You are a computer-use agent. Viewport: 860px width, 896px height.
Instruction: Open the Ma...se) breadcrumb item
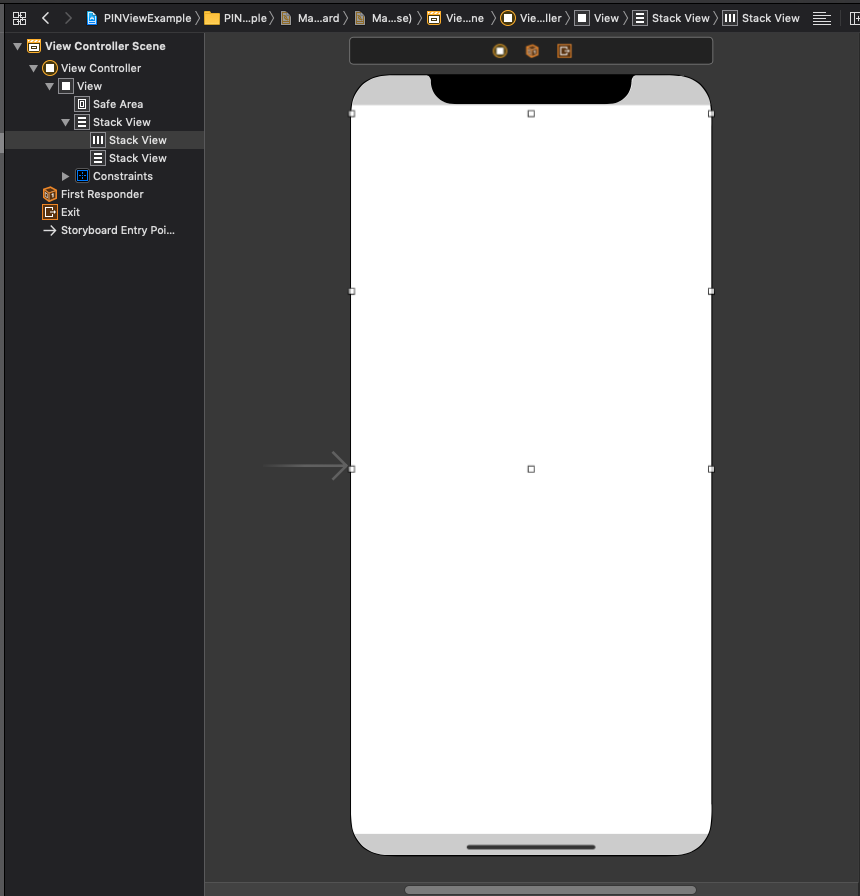pyautogui.click(x=383, y=18)
